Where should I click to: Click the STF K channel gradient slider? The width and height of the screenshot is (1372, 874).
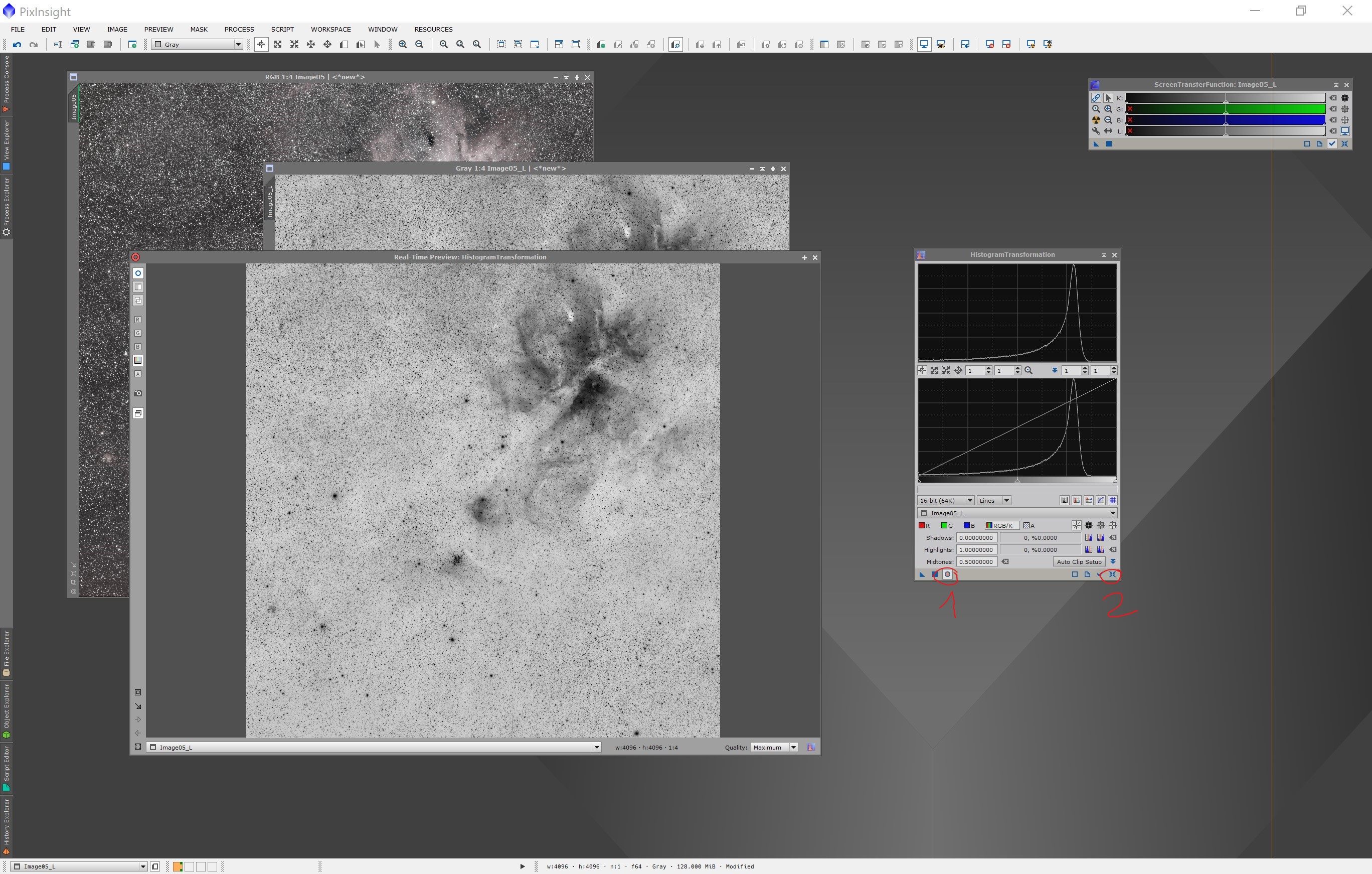point(1226,98)
